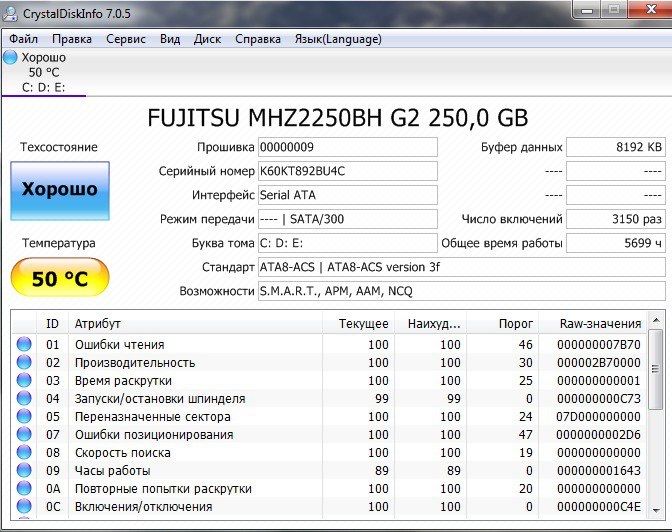Click status icon for Переназначенные сектора

pos(24,416)
